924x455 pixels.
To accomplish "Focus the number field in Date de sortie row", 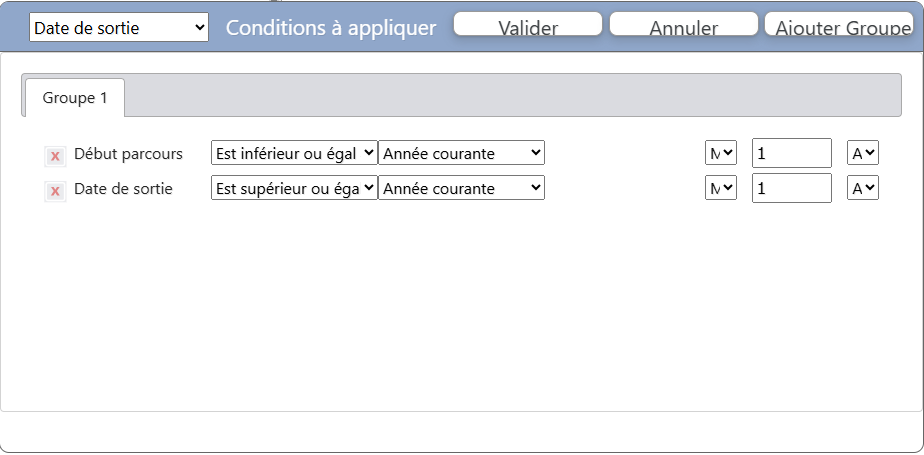I will click(791, 188).
